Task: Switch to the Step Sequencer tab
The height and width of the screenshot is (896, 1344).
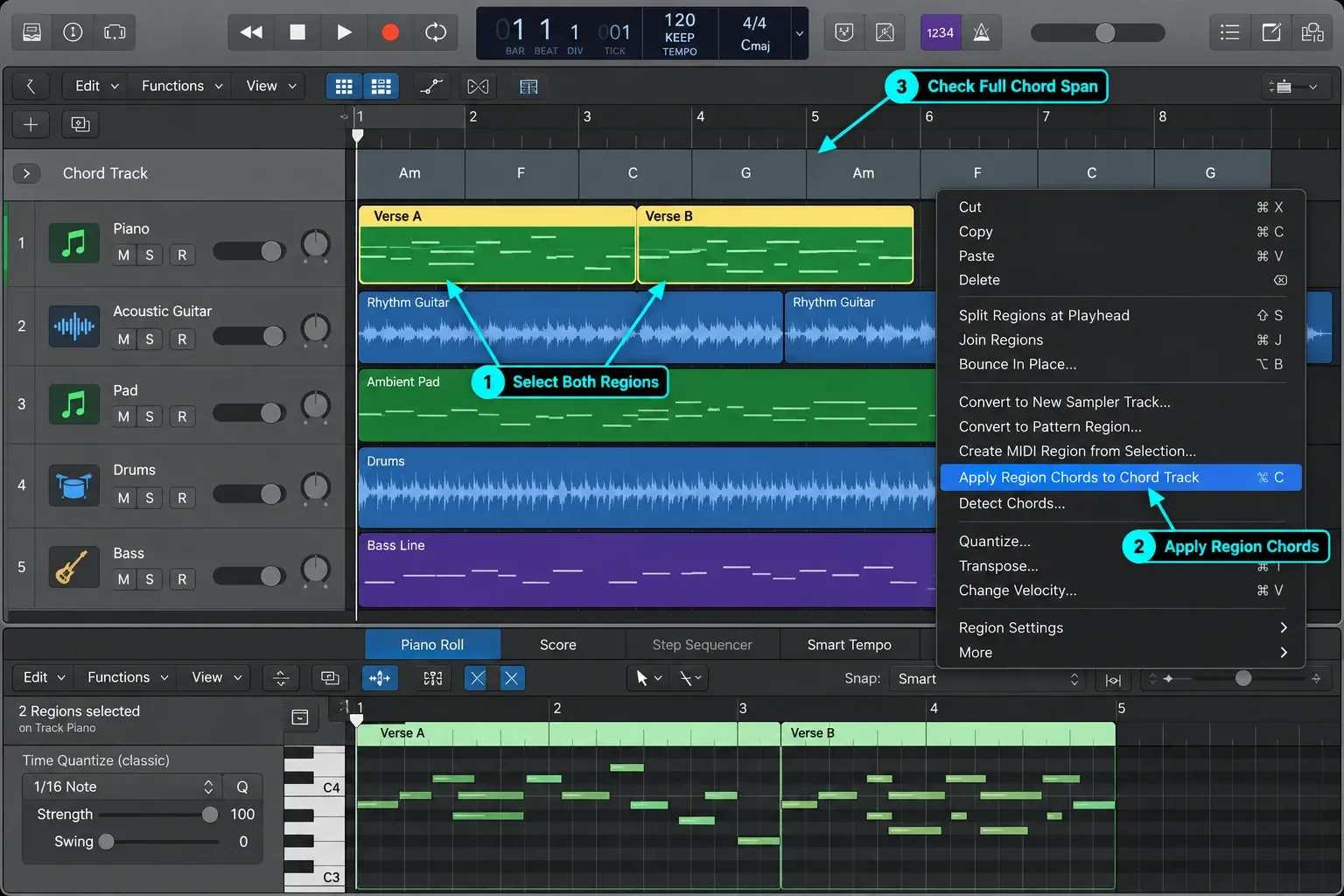Action: click(x=702, y=645)
